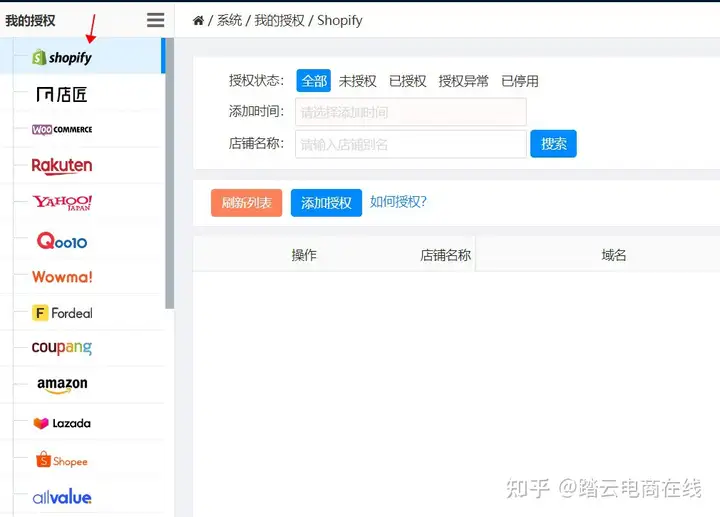Filter by 未授权 status
Screen dimensions: 720x517
[x=358, y=81]
